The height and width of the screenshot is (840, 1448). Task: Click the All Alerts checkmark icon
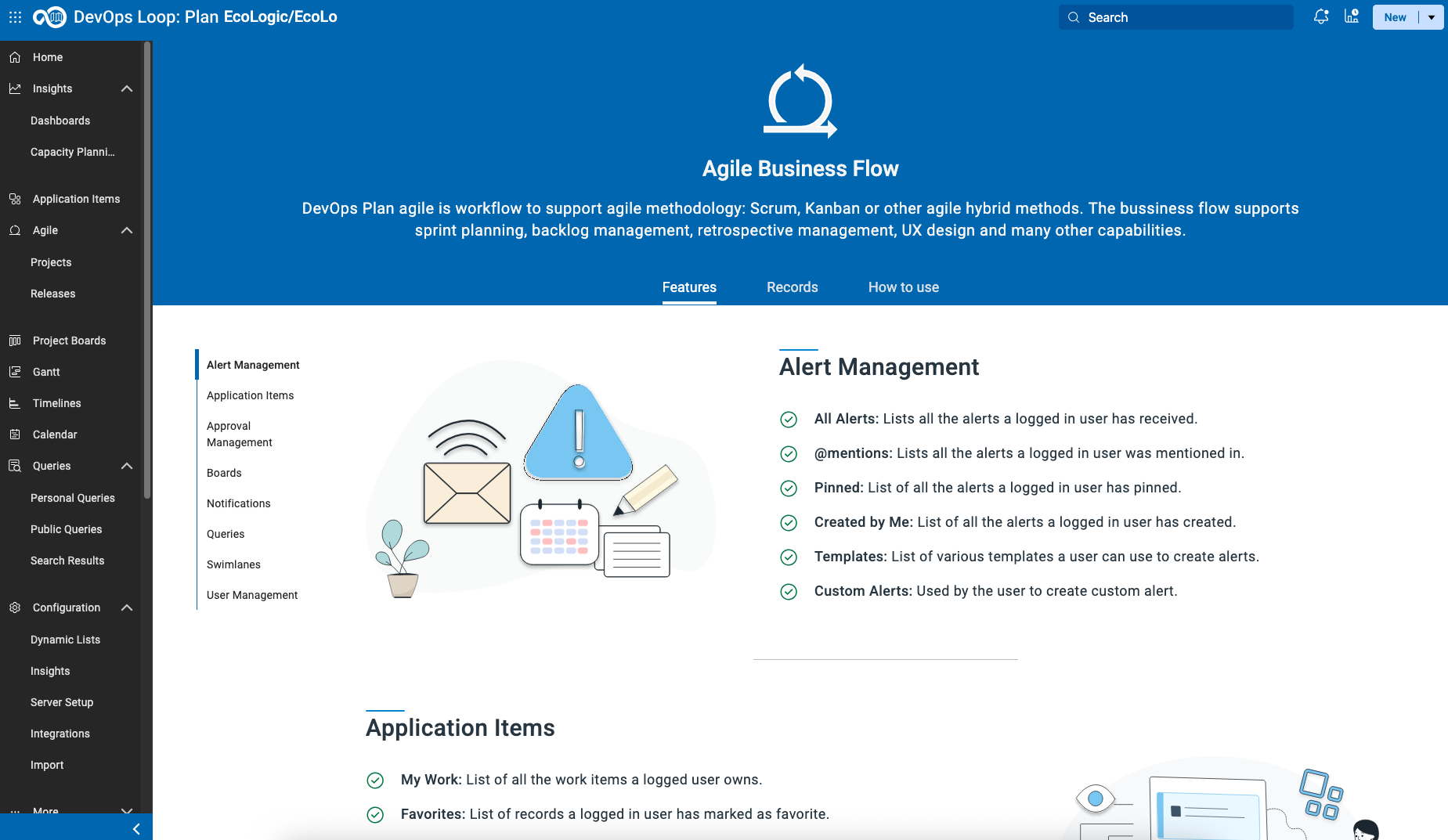click(789, 420)
